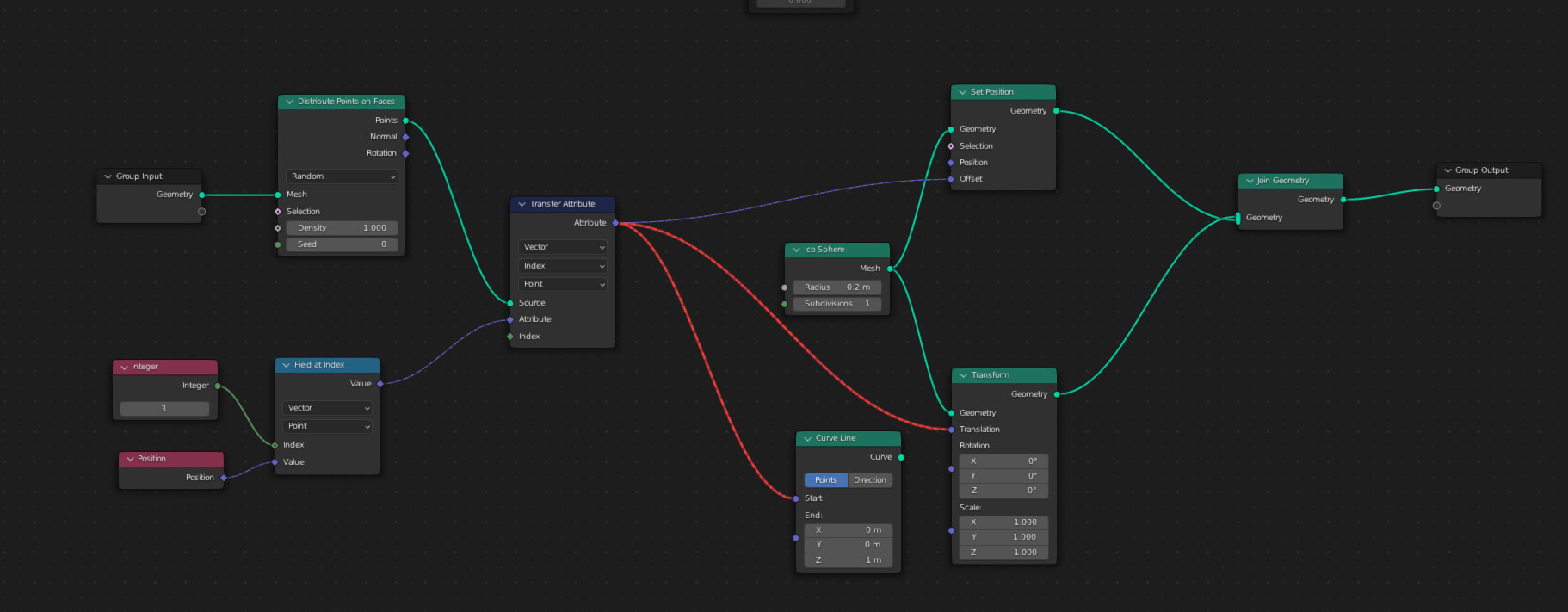
Task: Click Join Geometry input socket
Action: 1238,218
